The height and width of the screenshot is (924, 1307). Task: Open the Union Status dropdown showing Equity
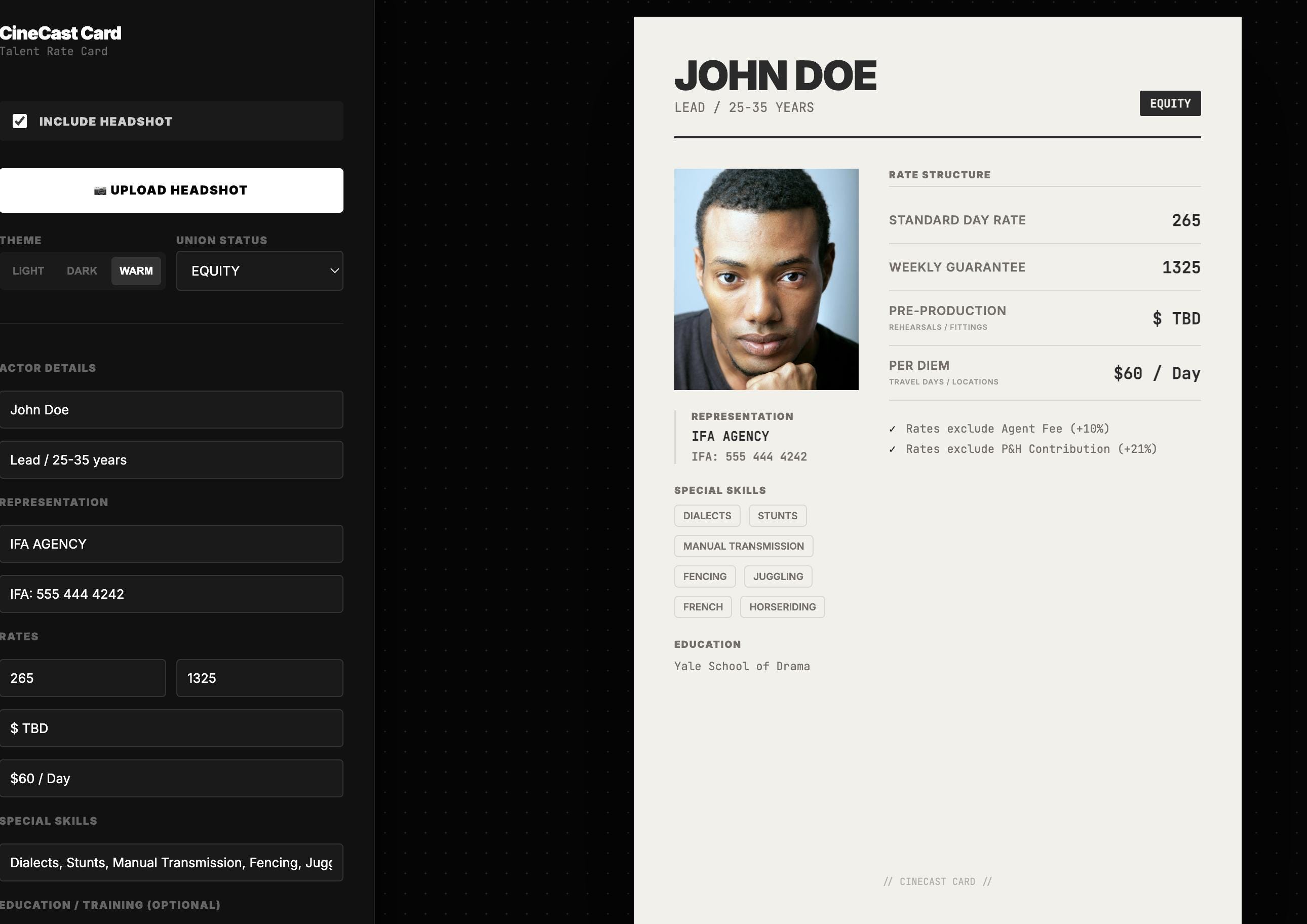tap(259, 271)
